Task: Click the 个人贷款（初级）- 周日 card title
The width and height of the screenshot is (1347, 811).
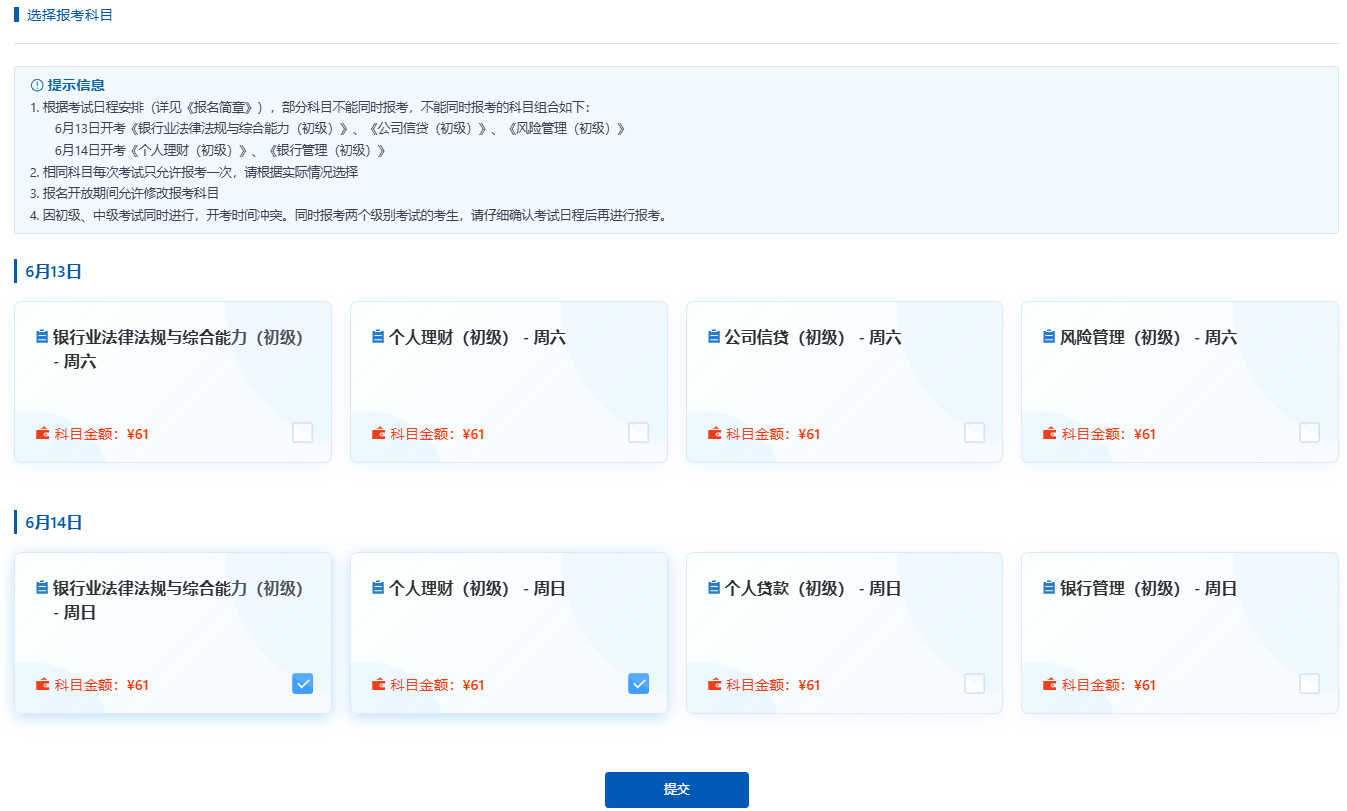Action: pyautogui.click(x=812, y=589)
